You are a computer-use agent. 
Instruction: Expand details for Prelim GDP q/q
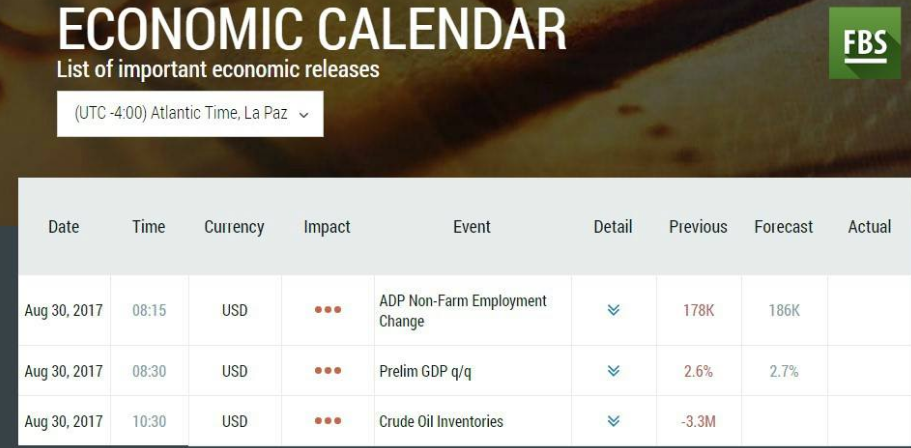(614, 371)
